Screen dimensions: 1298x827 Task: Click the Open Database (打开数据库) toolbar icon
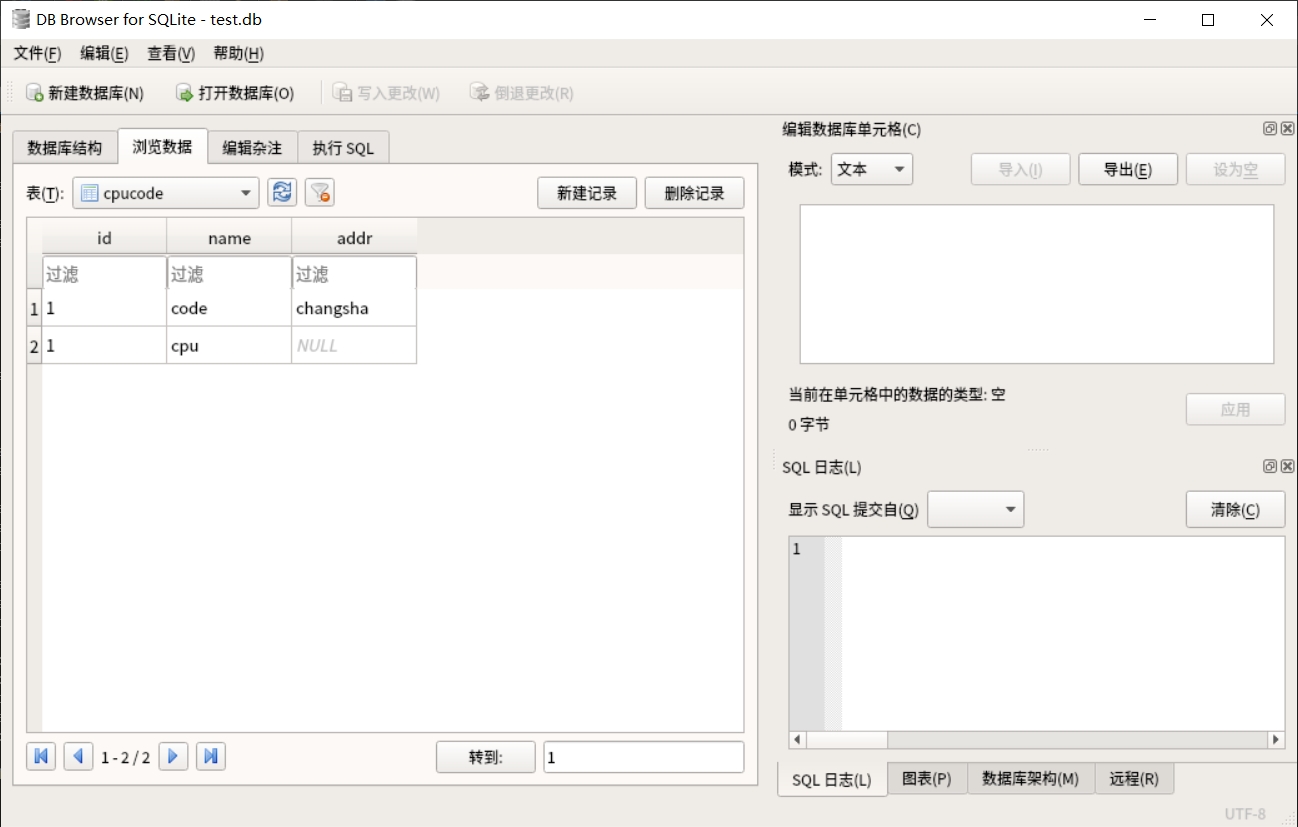click(184, 93)
